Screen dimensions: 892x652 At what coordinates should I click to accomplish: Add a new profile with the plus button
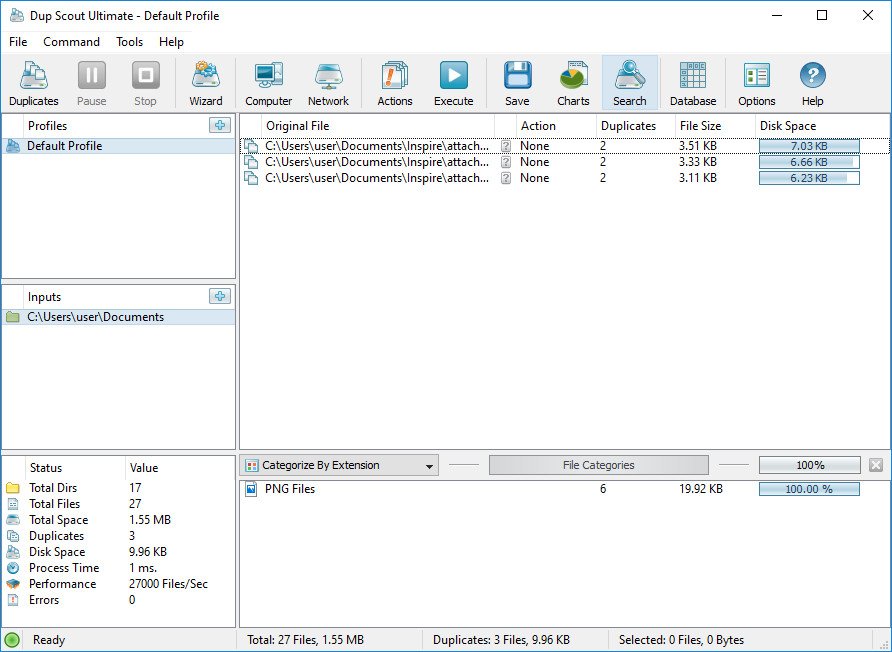click(x=222, y=125)
